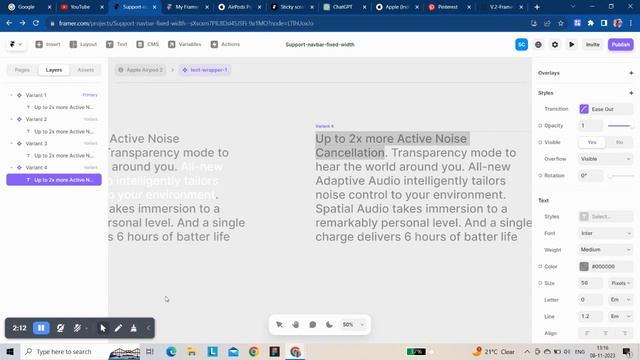
Task: Pause the screen recording
Action: coord(41,328)
